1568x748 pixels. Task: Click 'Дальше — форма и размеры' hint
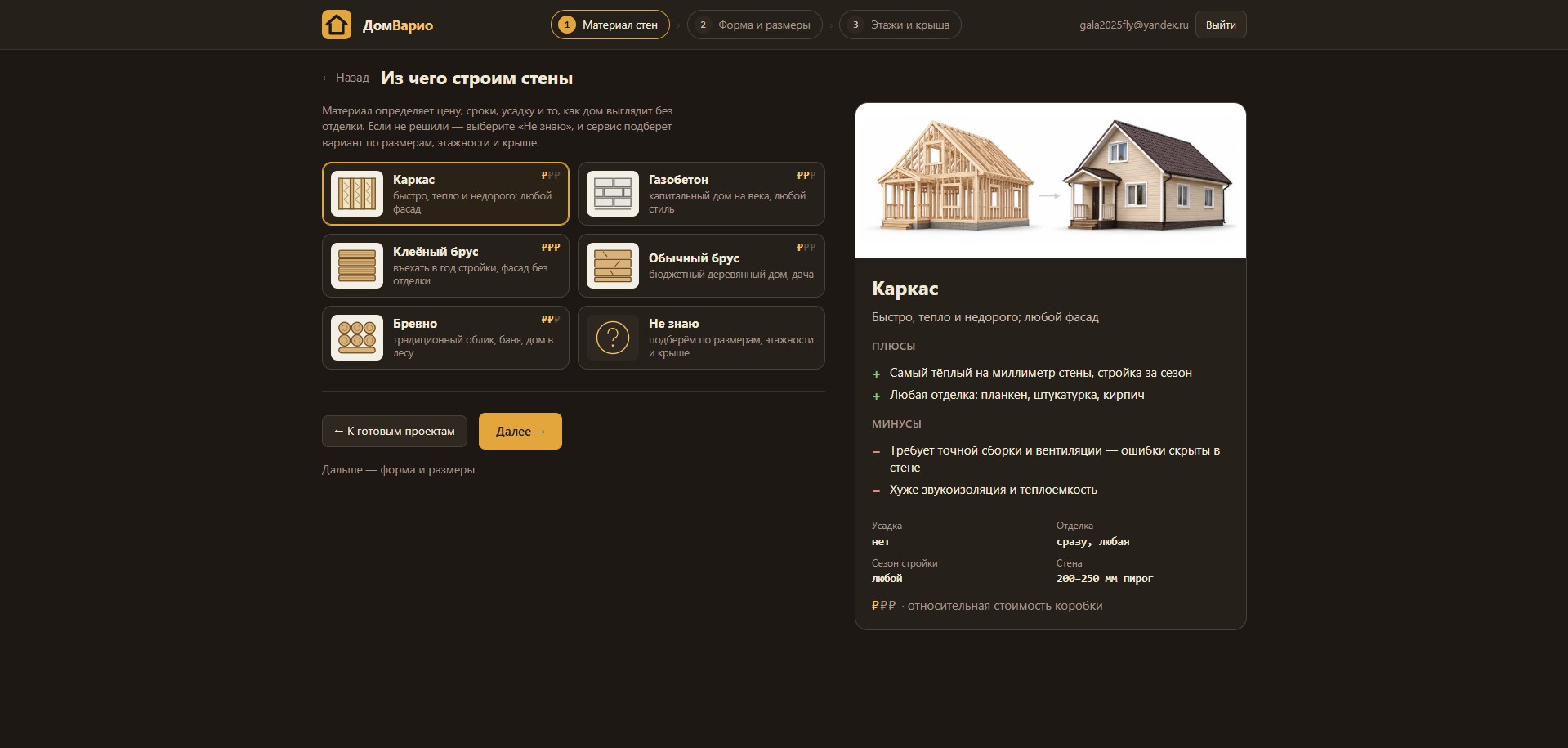398,469
